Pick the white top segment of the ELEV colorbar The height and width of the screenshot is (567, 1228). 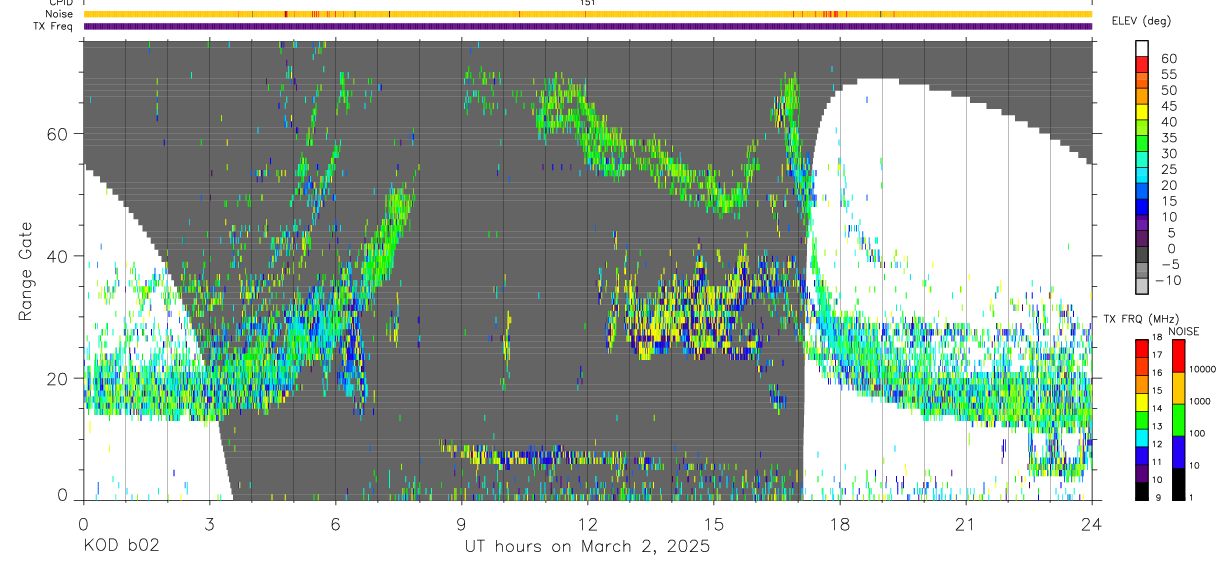[x=1142, y=48]
